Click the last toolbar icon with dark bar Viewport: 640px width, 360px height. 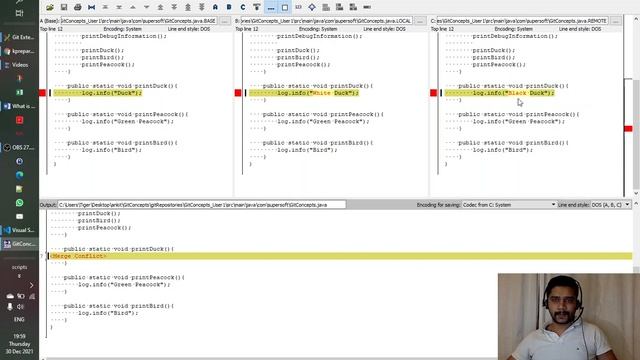coord(367,7)
